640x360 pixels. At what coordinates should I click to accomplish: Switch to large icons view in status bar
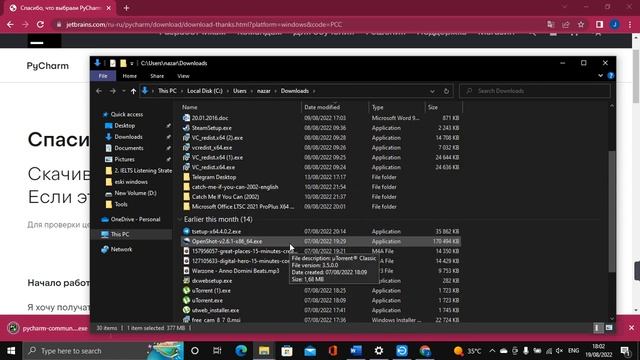[x=609, y=328]
